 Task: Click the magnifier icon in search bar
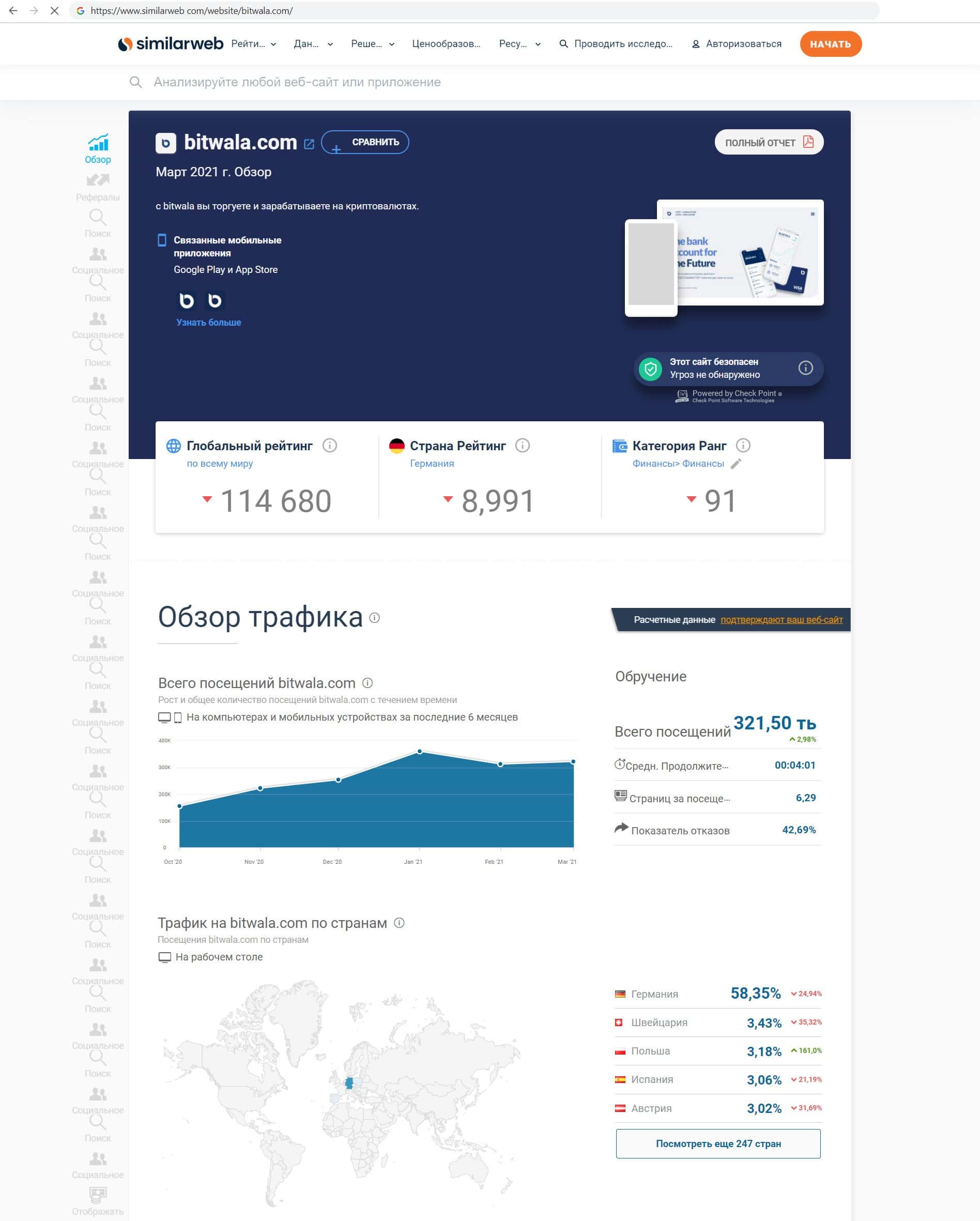[135, 82]
